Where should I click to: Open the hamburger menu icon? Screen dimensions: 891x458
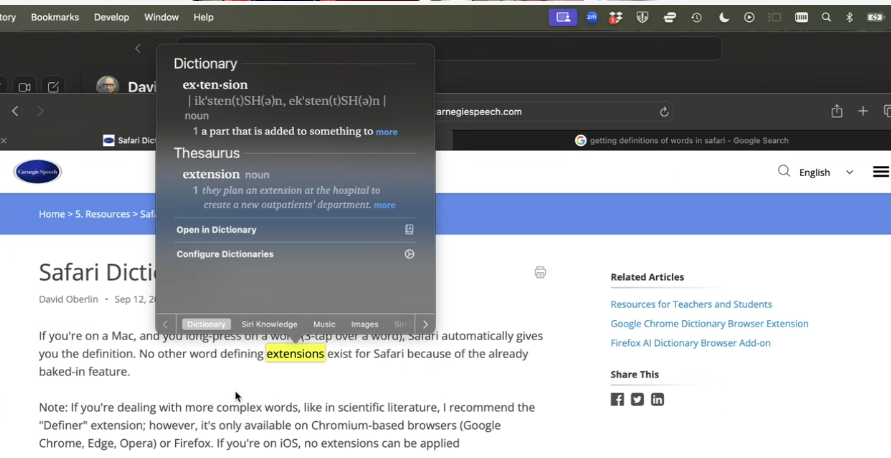click(881, 172)
